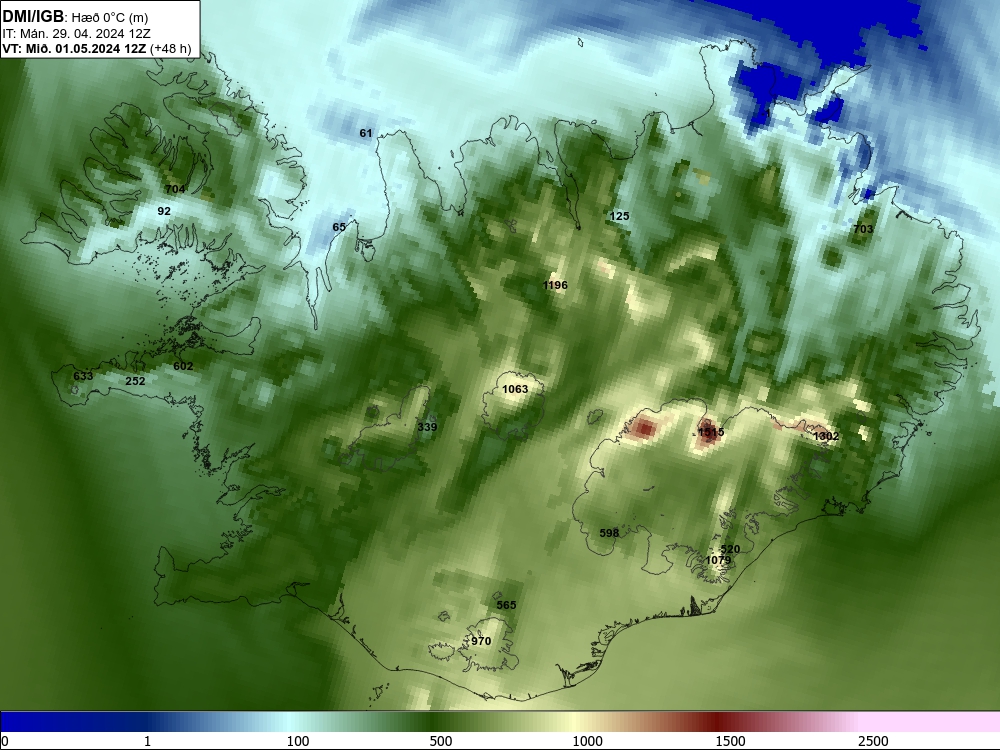1000x750 pixels.
Task: Click the valid time 'VT: Mið. 01.05.2024 12Z'
Action: pos(75,49)
